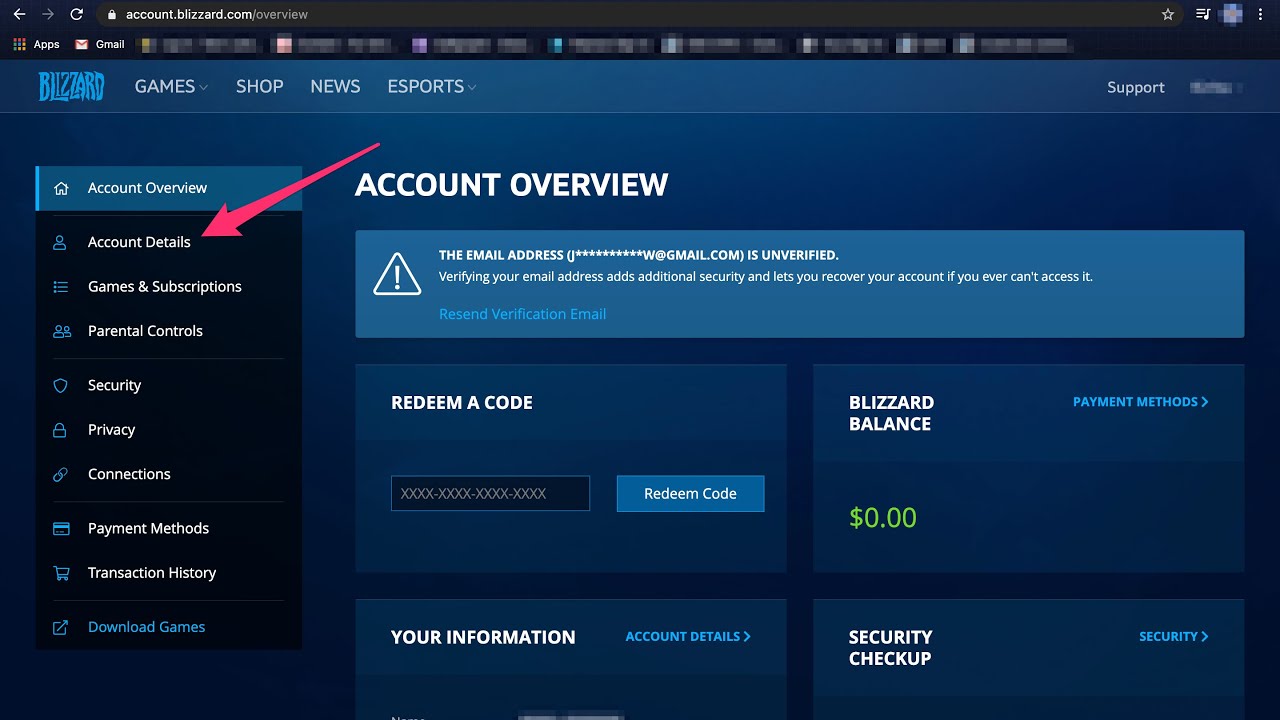Viewport: 1280px width, 720px height.
Task: Open the account name dropdown near Support
Action: point(1216,88)
